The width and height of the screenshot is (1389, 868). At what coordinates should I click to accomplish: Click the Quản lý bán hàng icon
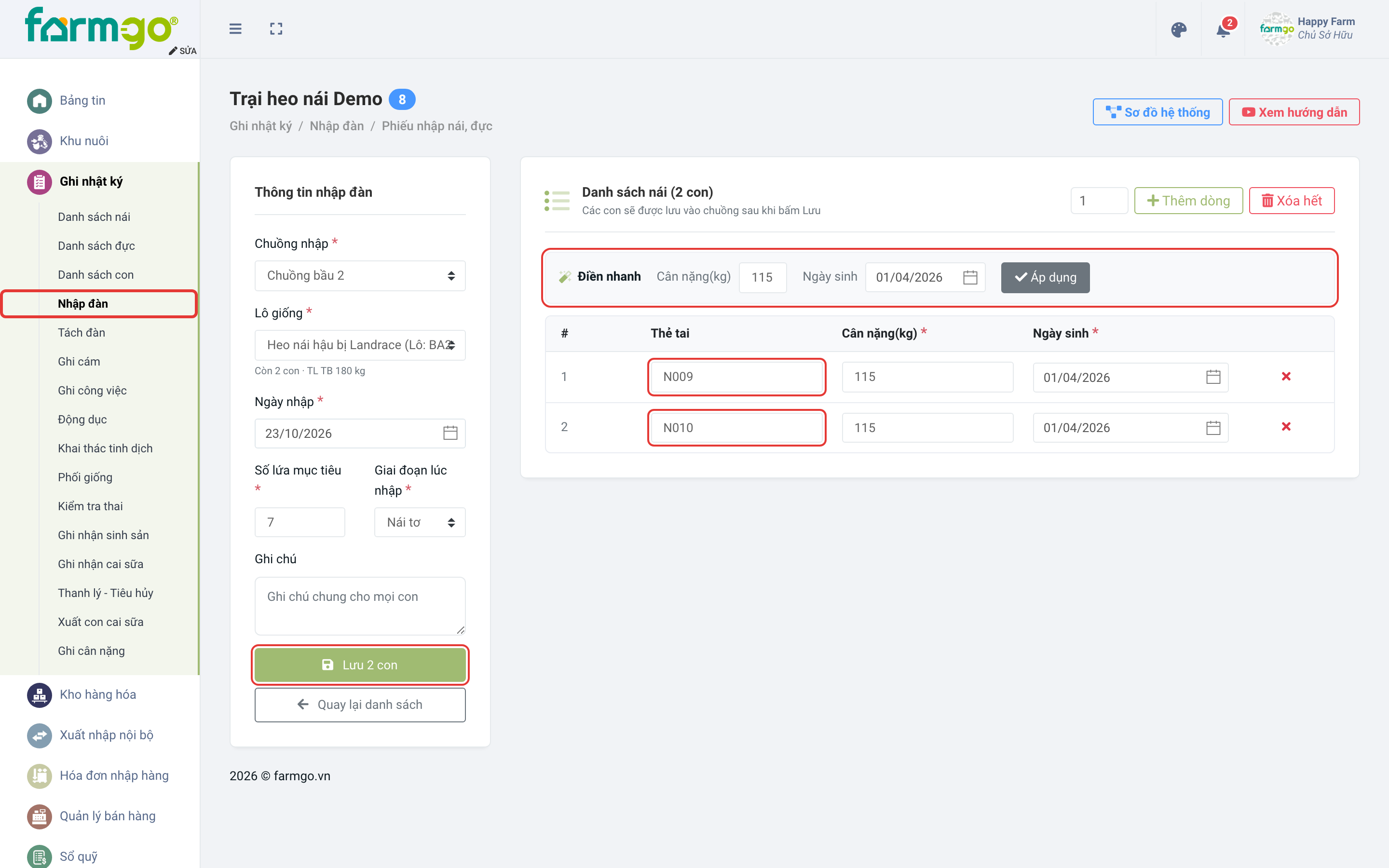[39, 816]
